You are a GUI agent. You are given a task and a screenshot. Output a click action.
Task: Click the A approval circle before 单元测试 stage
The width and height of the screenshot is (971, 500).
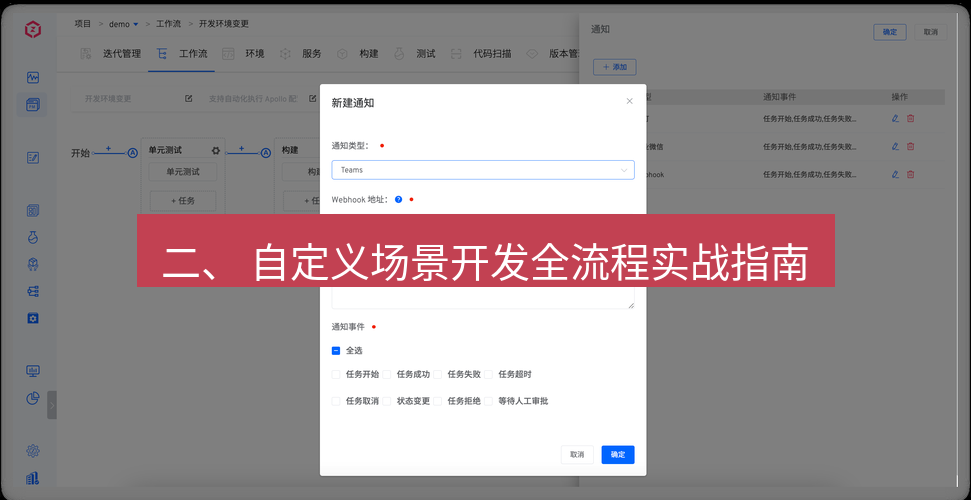coord(133,153)
